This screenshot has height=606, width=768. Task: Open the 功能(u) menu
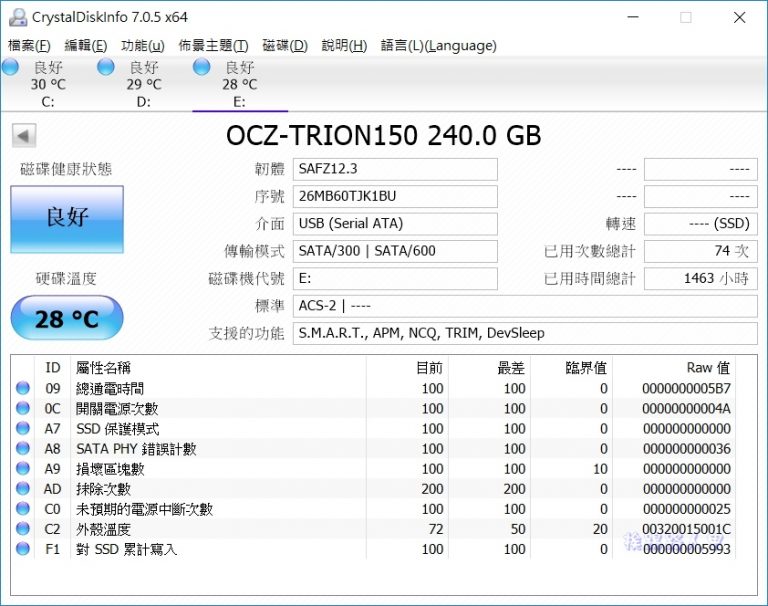point(142,45)
